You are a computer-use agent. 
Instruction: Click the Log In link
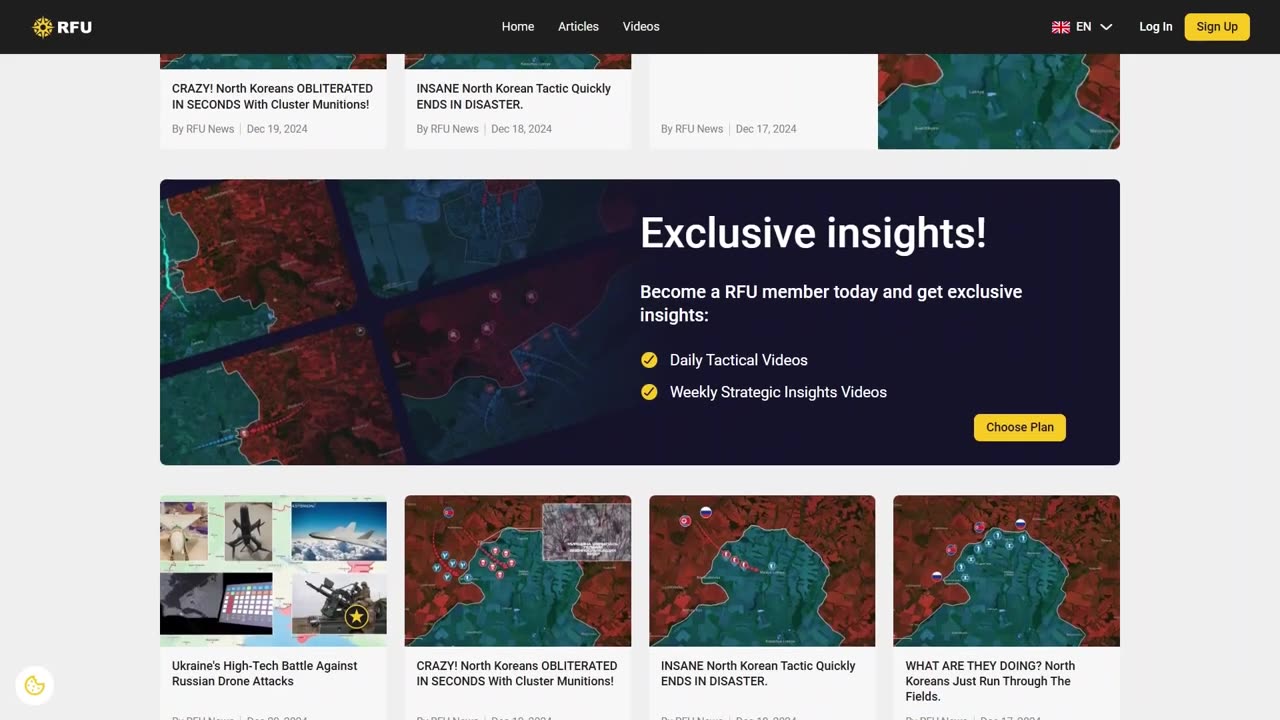tap(1156, 27)
